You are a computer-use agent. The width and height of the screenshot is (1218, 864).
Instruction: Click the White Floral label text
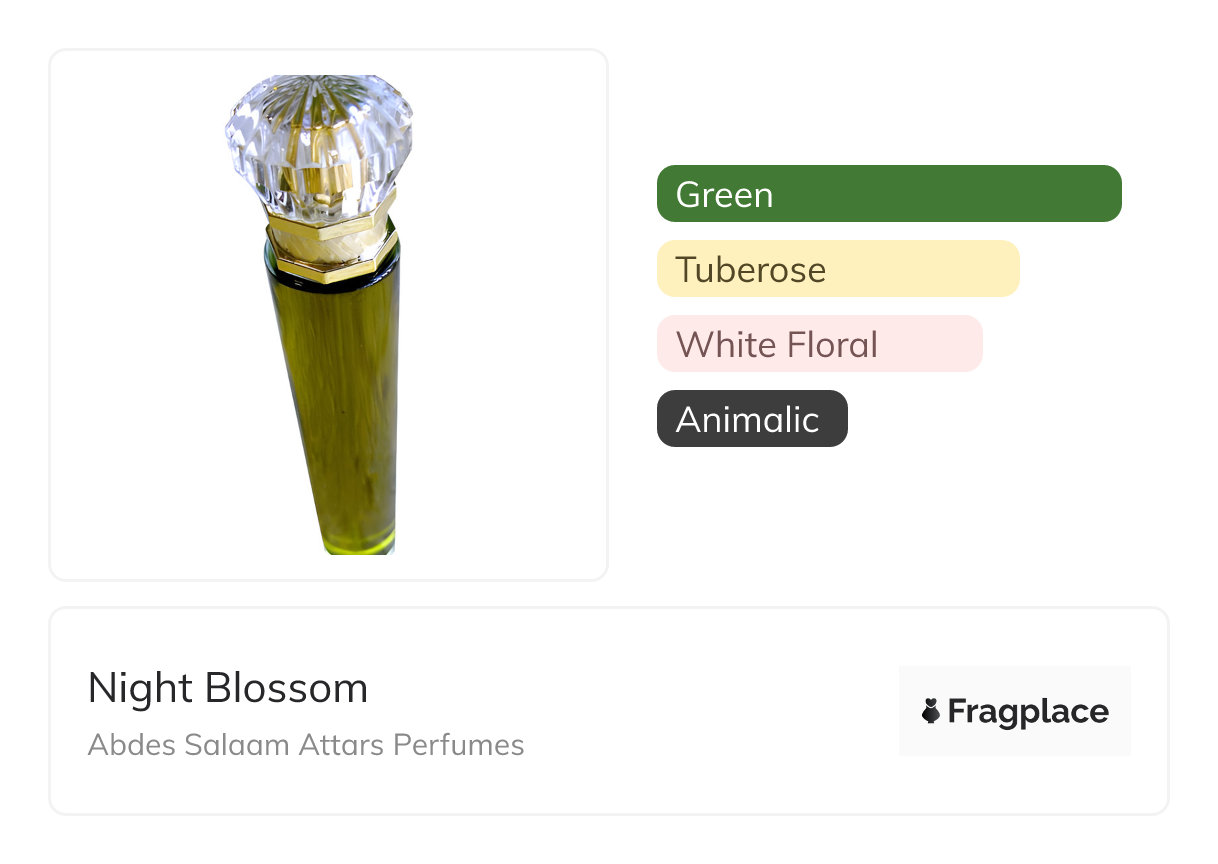[776, 344]
